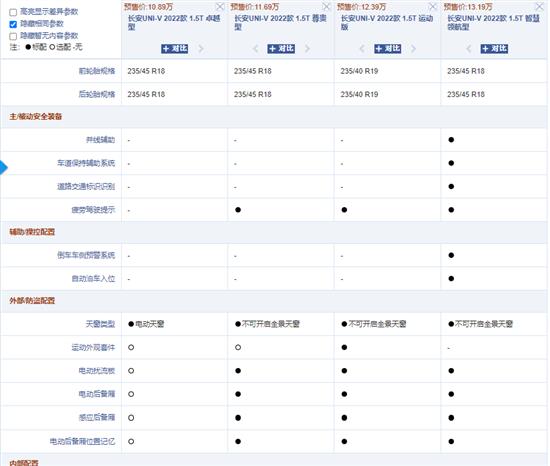Move 尊贵型 column right with its arrow

coord(307,48)
